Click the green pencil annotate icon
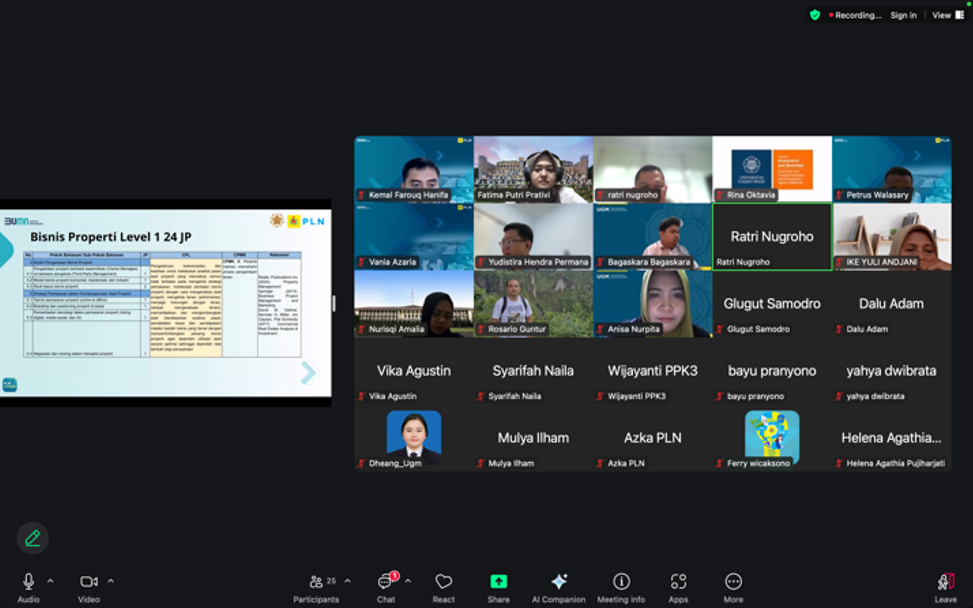Viewport: 973px width, 608px height. [x=32, y=538]
